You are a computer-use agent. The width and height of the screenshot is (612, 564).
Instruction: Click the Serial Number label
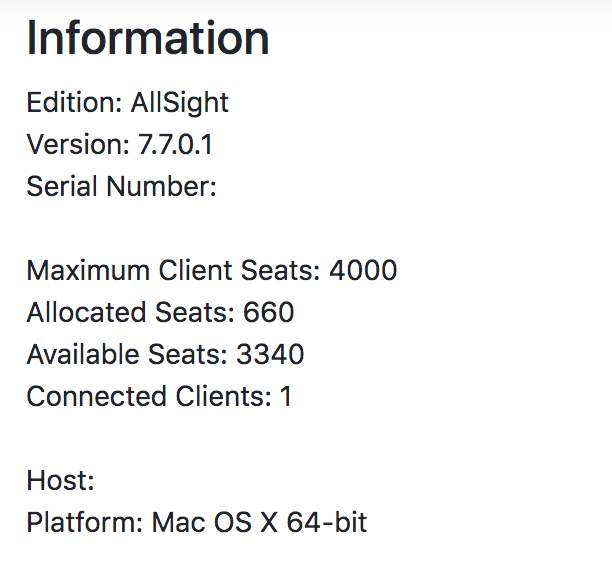[121, 186]
